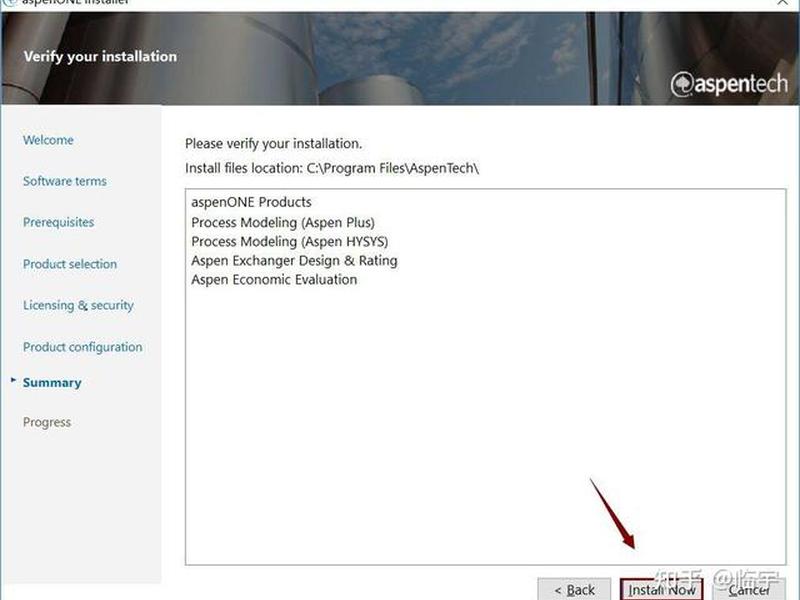Click the Cancel button
This screenshot has width=800, height=600.
748,590
